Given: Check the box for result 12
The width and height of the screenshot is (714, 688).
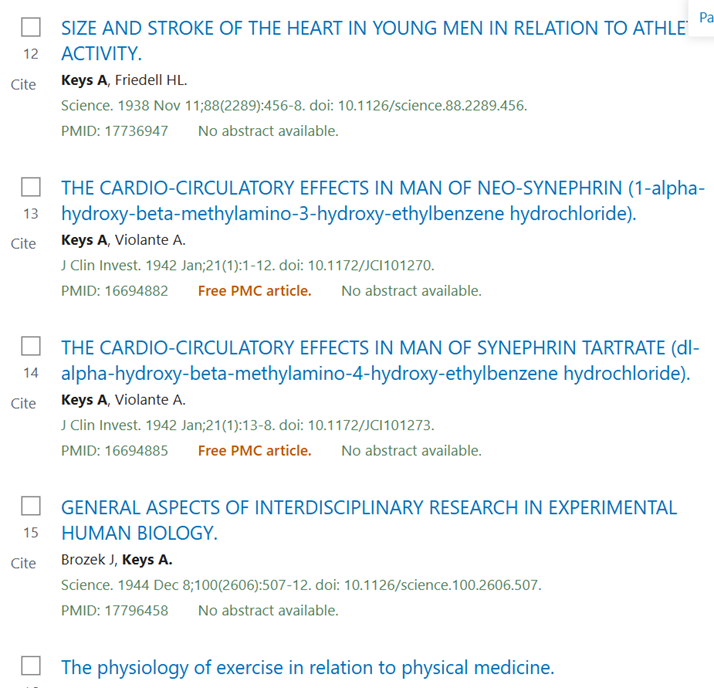Looking at the screenshot, I should (31, 27).
